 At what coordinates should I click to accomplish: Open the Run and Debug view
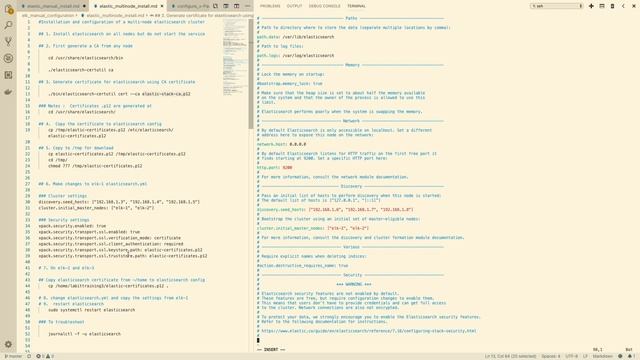coord(8,58)
